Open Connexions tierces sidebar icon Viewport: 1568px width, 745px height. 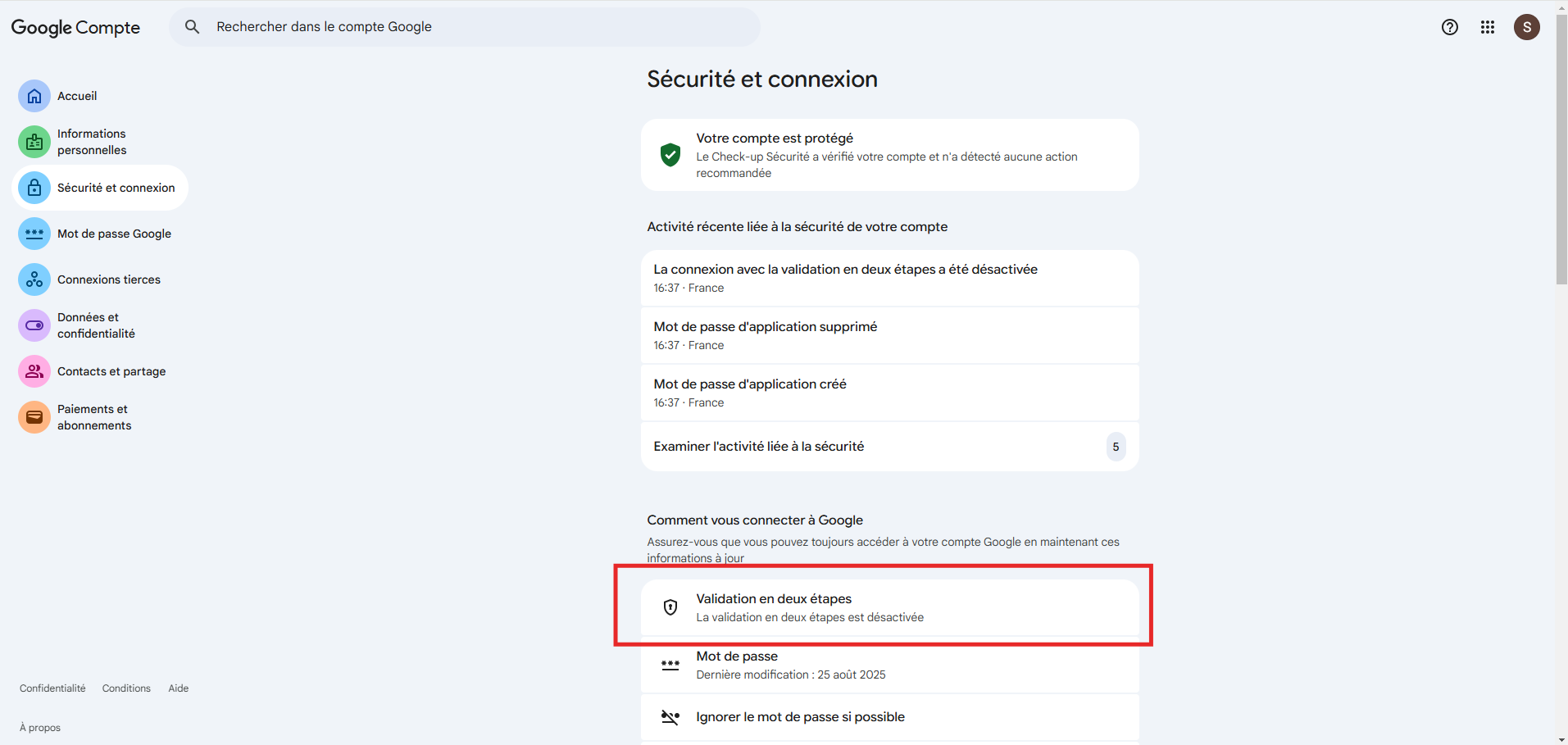coord(34,279)
